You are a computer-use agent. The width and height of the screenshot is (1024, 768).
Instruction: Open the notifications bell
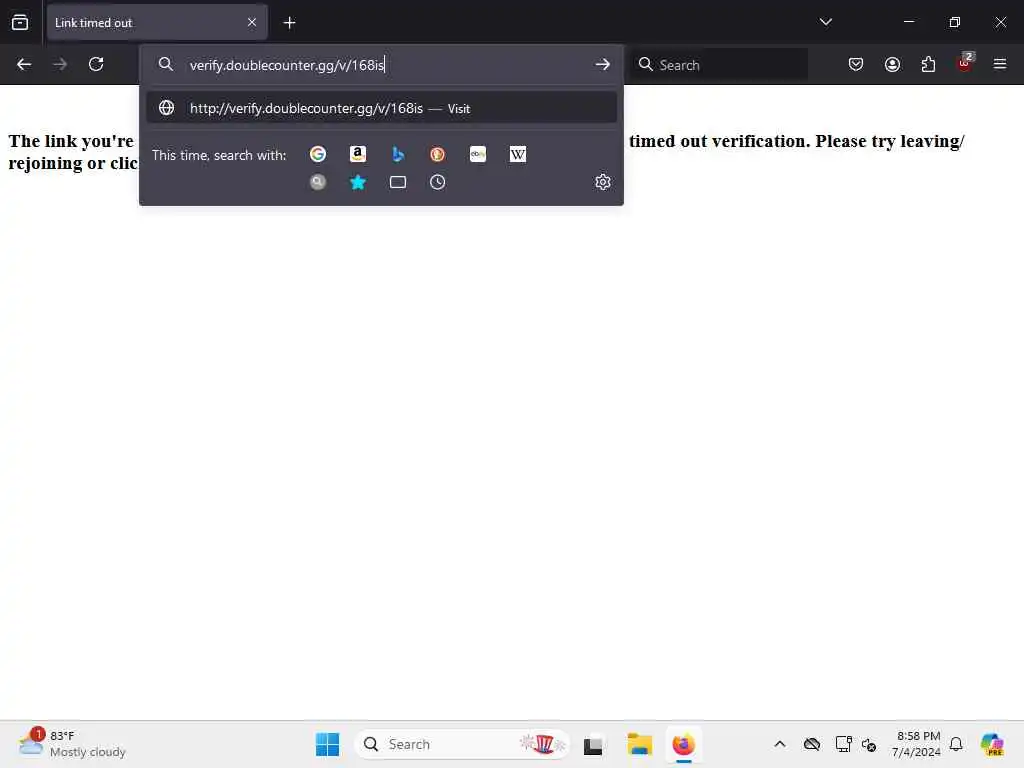pos(956,744)
